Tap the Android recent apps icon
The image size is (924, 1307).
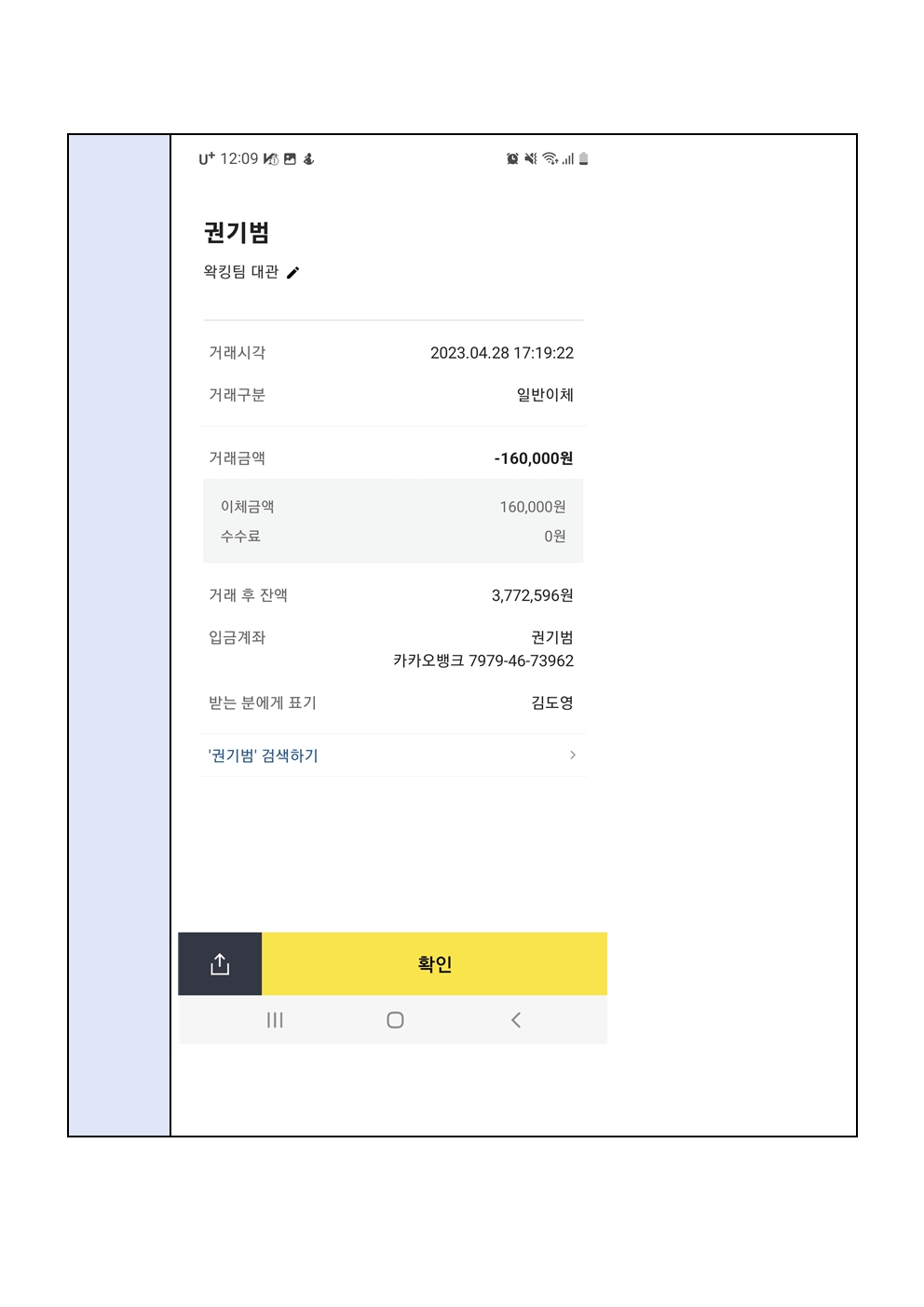click(275, 1020)
